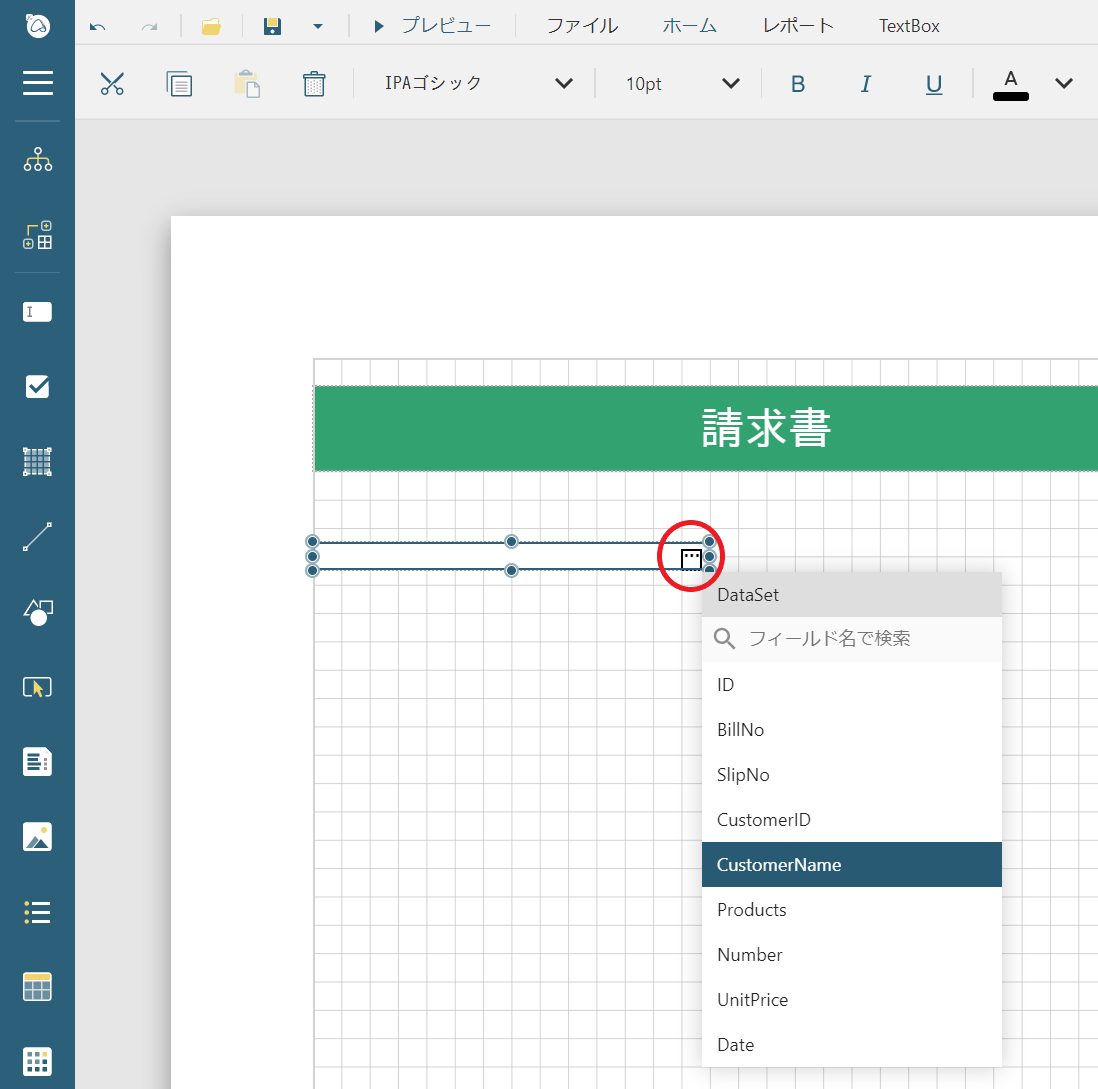The width and height of the screenshot is (1098, 1089).
Task: Open the ファイル tab
Action: 582,26
